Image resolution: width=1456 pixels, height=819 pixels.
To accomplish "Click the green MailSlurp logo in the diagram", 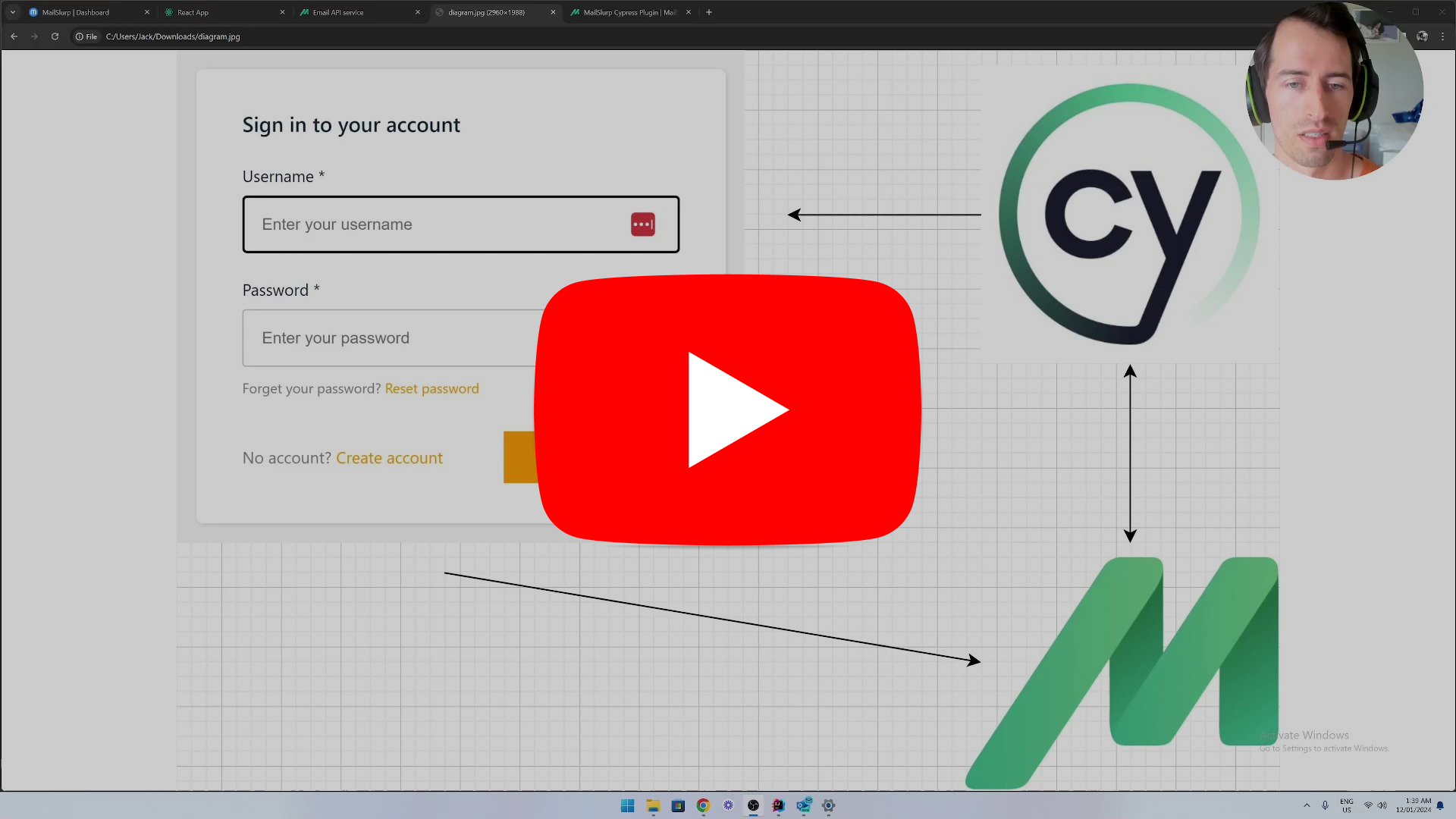I will pos(1122,673).
